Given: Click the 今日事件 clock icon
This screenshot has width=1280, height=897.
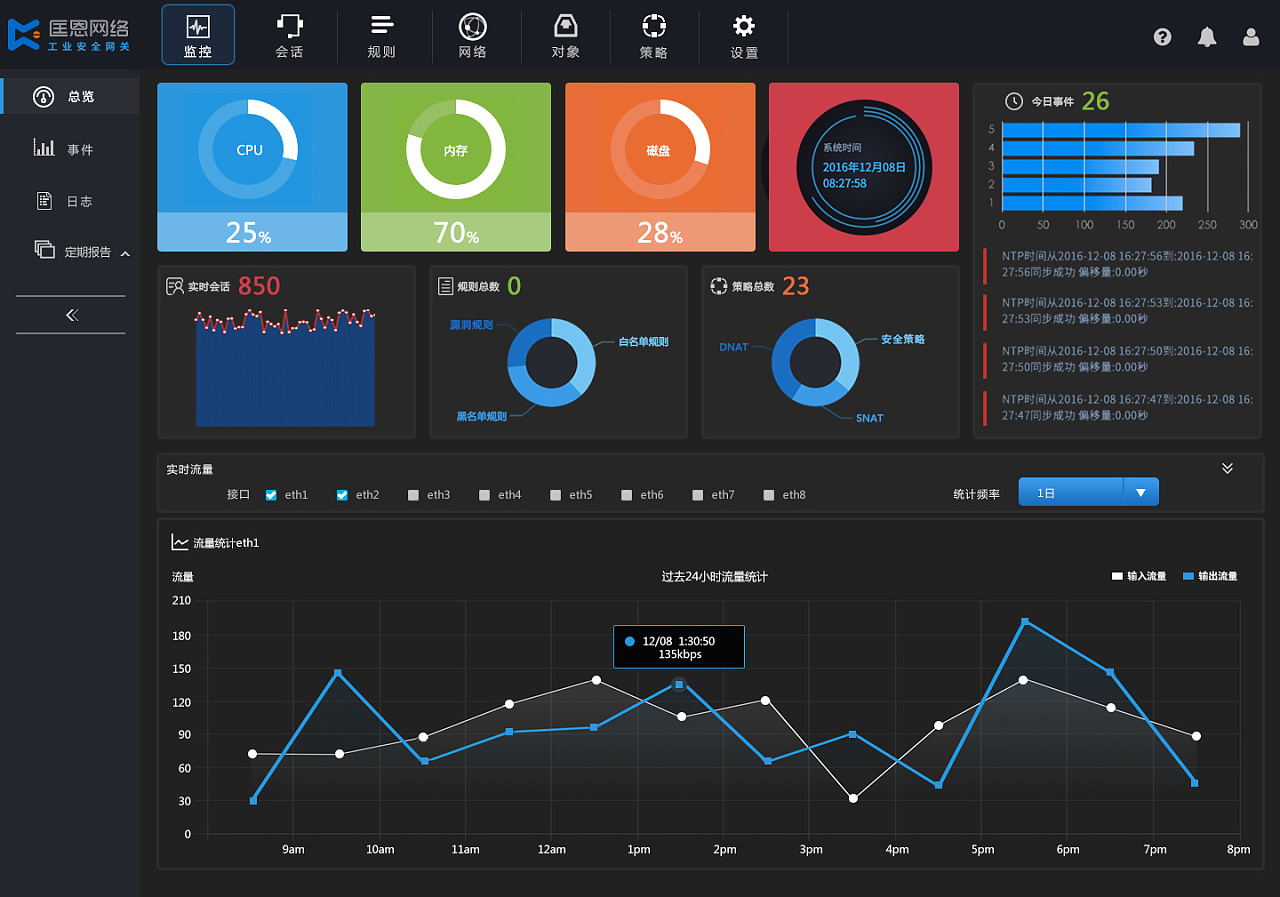Looking at the screenshot, I should (x=1014, y=101).
